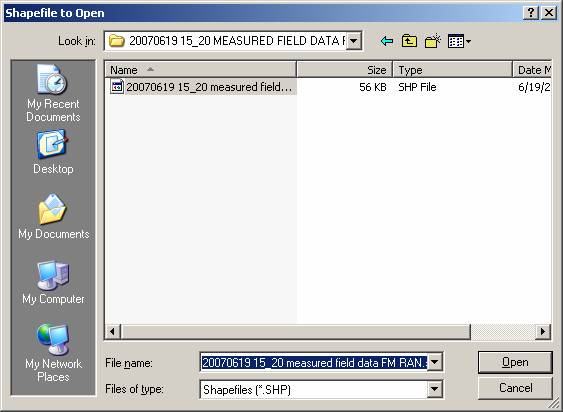
Task: Open the View menu icon
Action: coord(459,41)
